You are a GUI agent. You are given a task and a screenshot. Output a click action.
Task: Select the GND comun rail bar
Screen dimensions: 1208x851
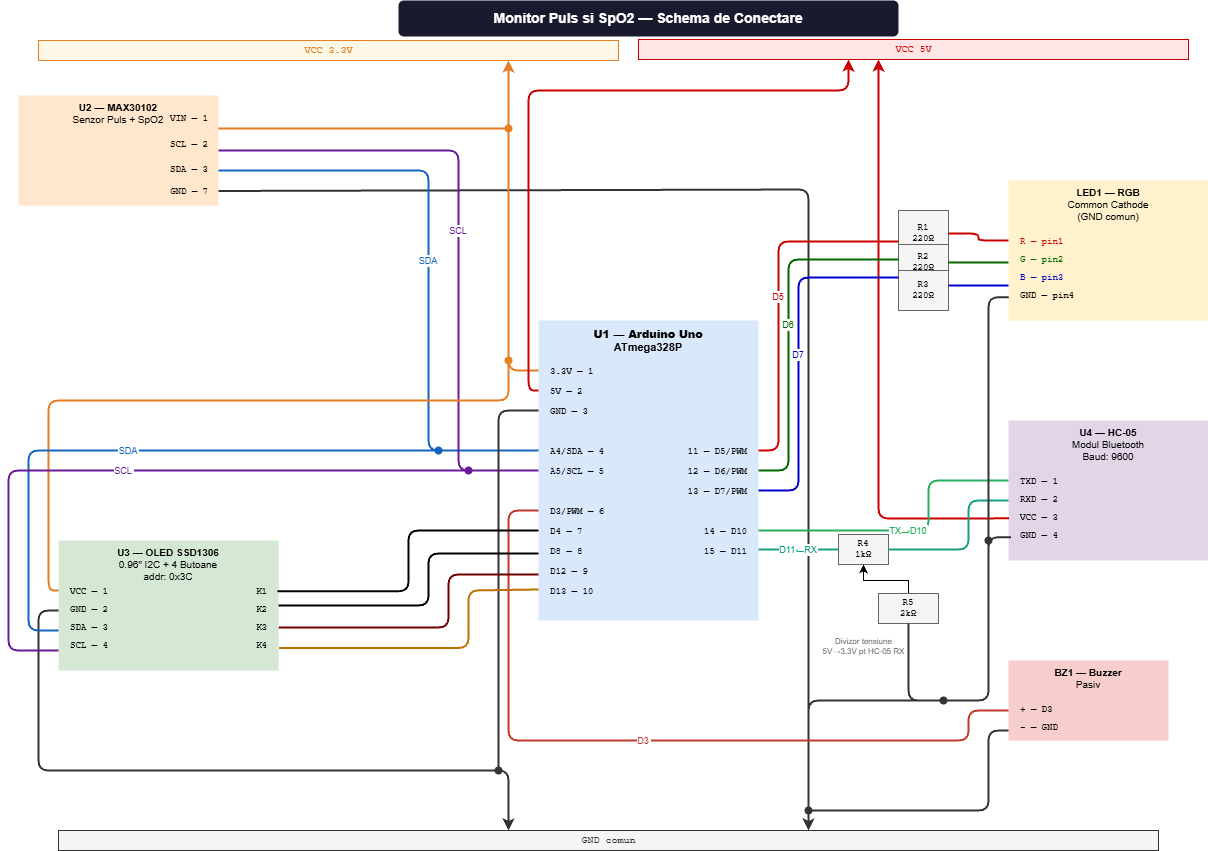click(608, 840)
